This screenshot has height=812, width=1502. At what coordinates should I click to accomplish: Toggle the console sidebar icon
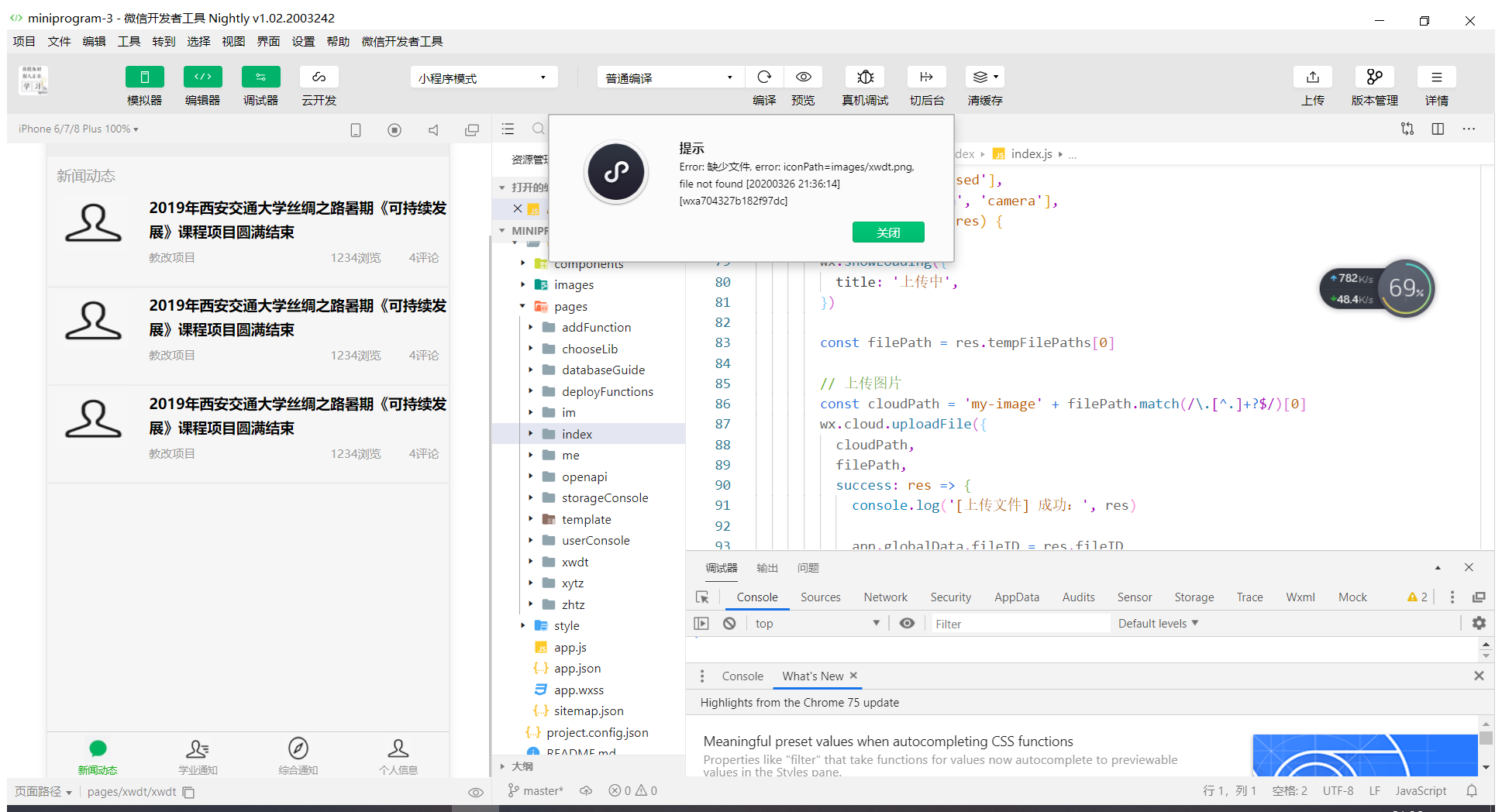(x=701, y=624)
